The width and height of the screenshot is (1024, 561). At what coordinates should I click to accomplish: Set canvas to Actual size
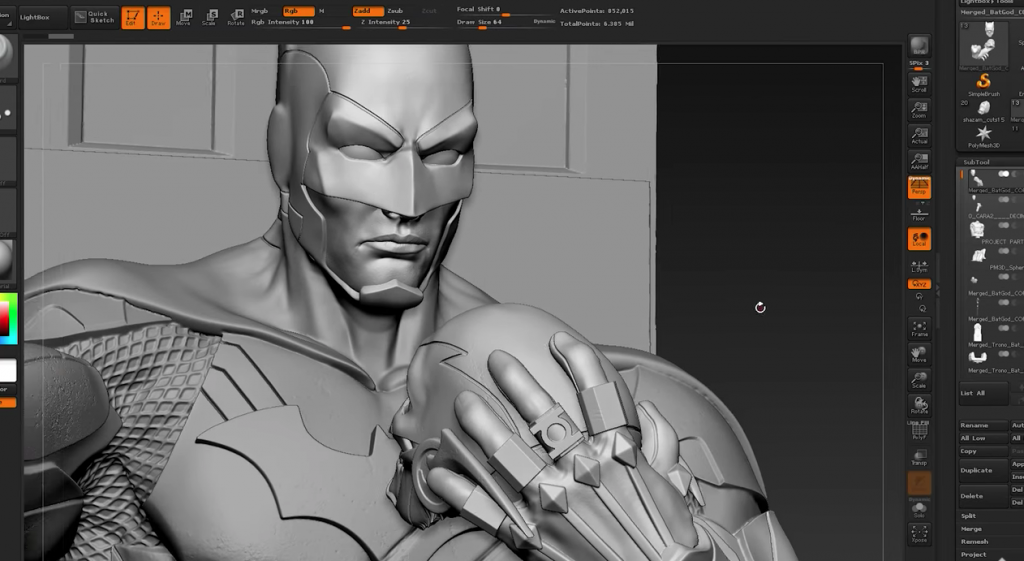coord(920,136)
